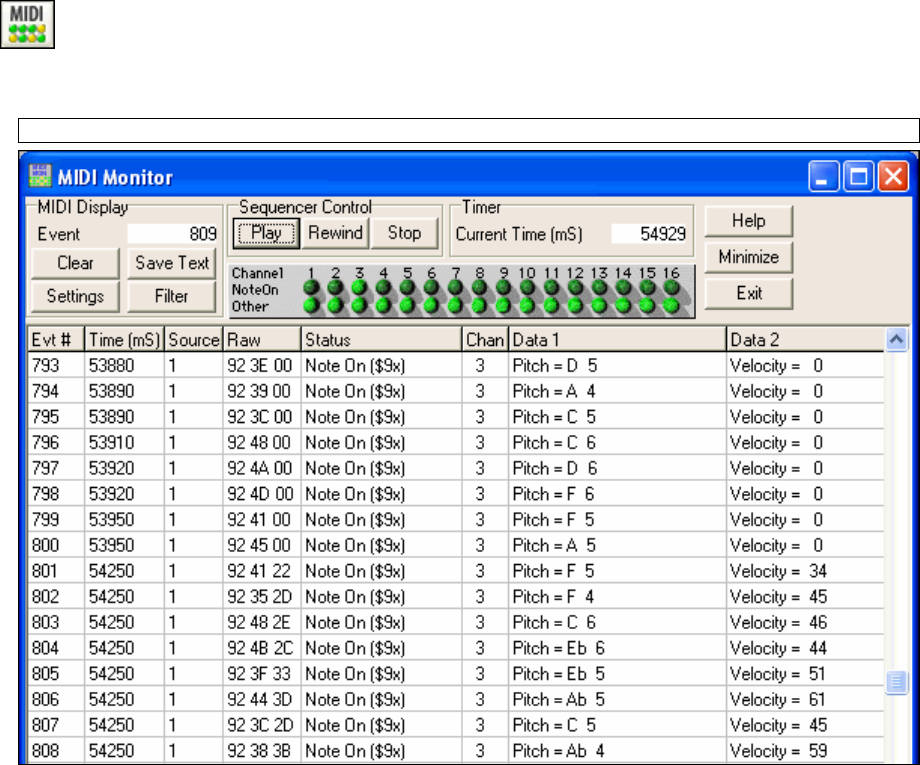Viewport: 920px width, 765px height.
Task: Click the Current Time (mS) field
Action: click(x=650, y=233)
